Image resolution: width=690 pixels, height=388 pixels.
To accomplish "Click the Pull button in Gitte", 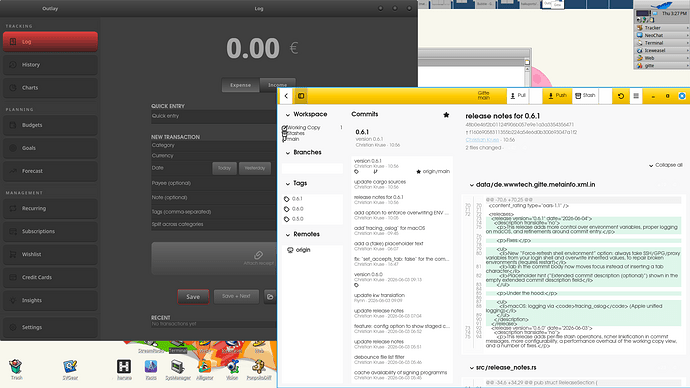I will click(x=518, y=95).
